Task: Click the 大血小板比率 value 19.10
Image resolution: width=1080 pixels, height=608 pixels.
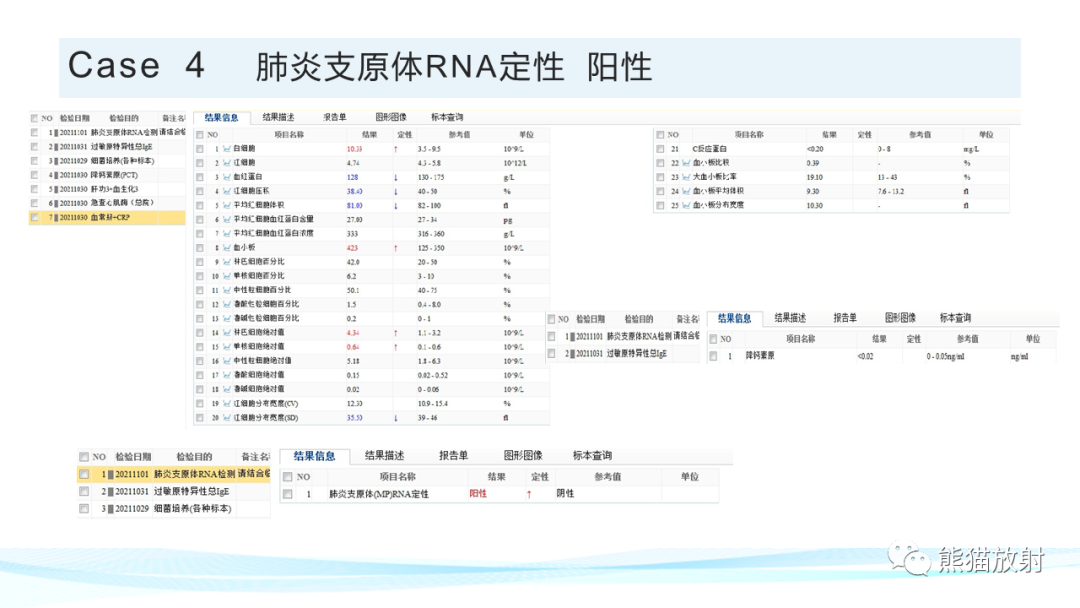Action: [x=814, y=177]
